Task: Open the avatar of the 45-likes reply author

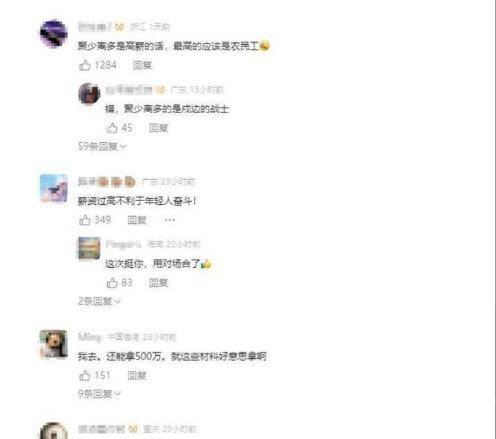Action: [89, 94]
